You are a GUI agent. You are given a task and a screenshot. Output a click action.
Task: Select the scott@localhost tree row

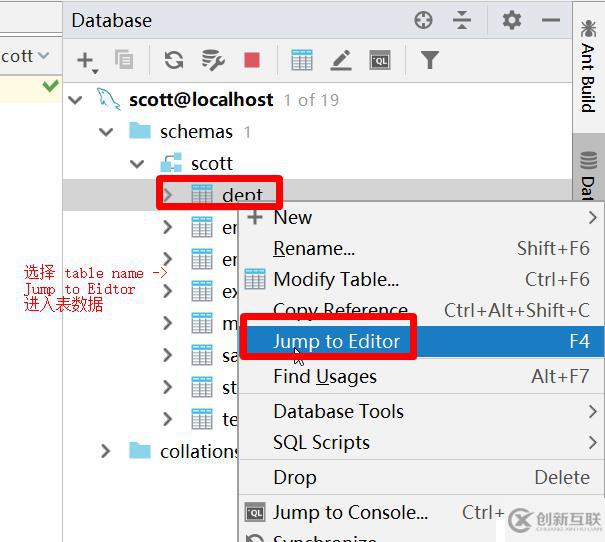317,100
